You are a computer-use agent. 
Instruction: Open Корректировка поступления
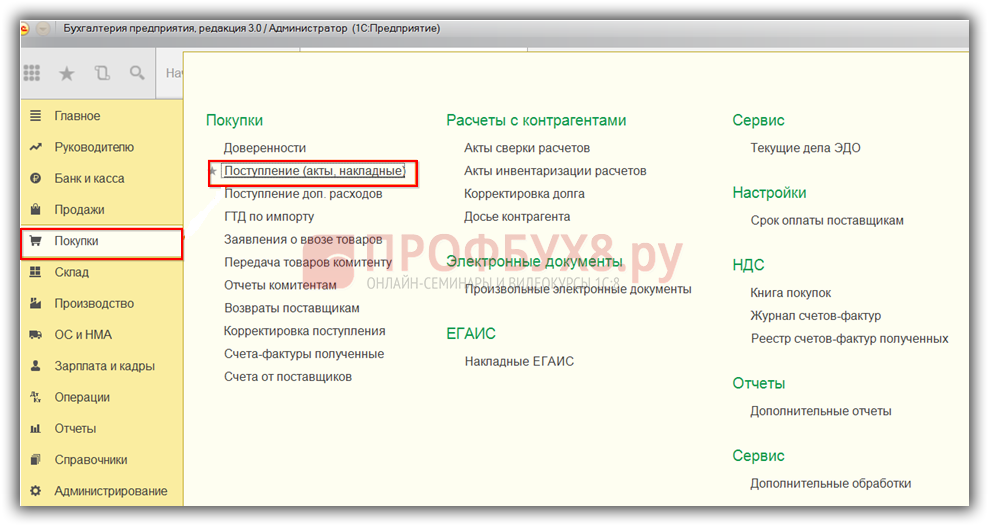tap(305, 331)
